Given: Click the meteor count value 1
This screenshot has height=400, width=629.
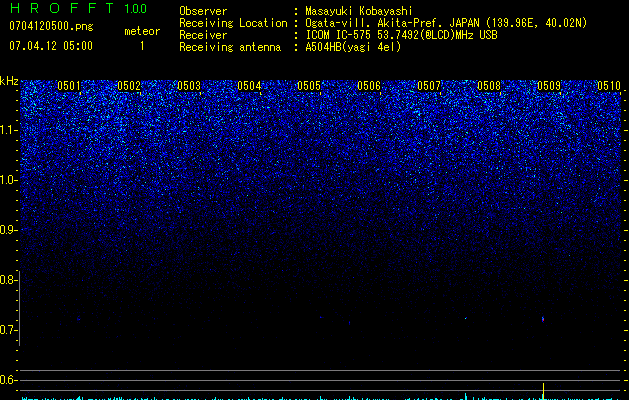Looking at the screenshot, I should (x=142, y=46).
